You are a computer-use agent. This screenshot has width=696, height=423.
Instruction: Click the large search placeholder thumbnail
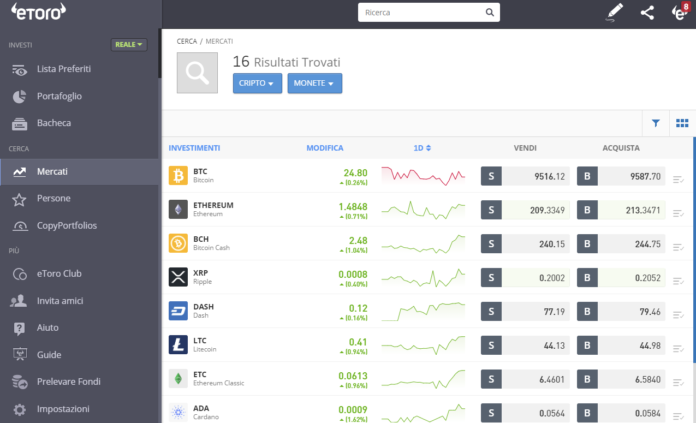tap(197, 72)
